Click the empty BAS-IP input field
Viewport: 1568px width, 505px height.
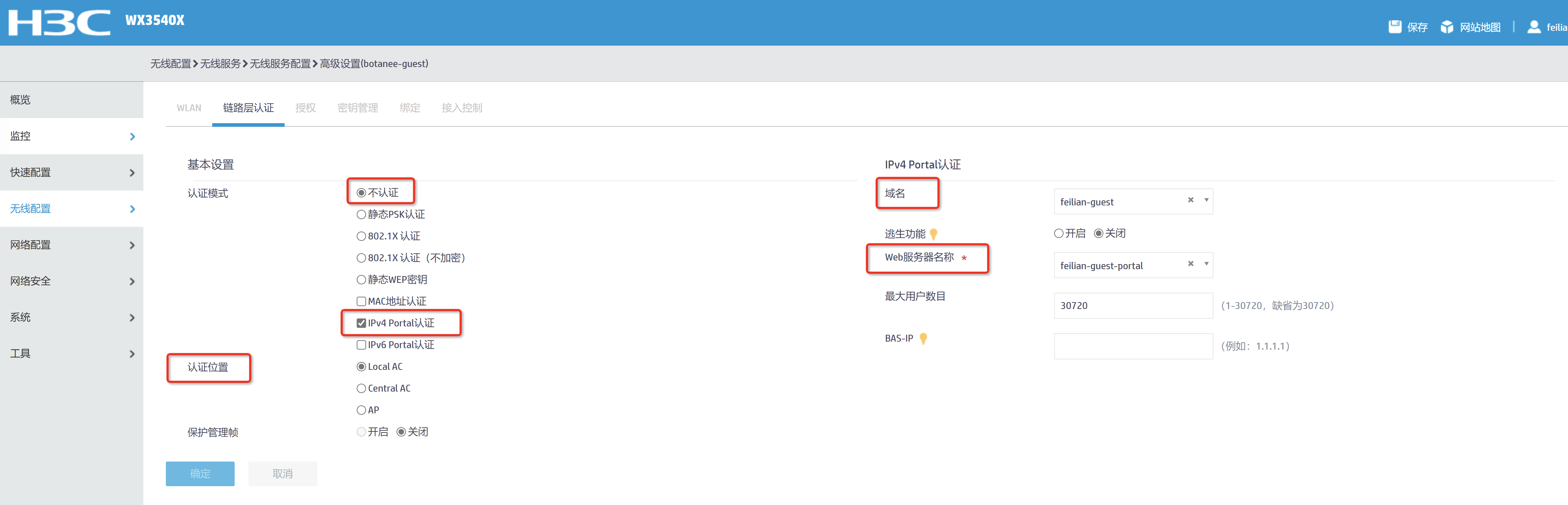coord(1133,347)
